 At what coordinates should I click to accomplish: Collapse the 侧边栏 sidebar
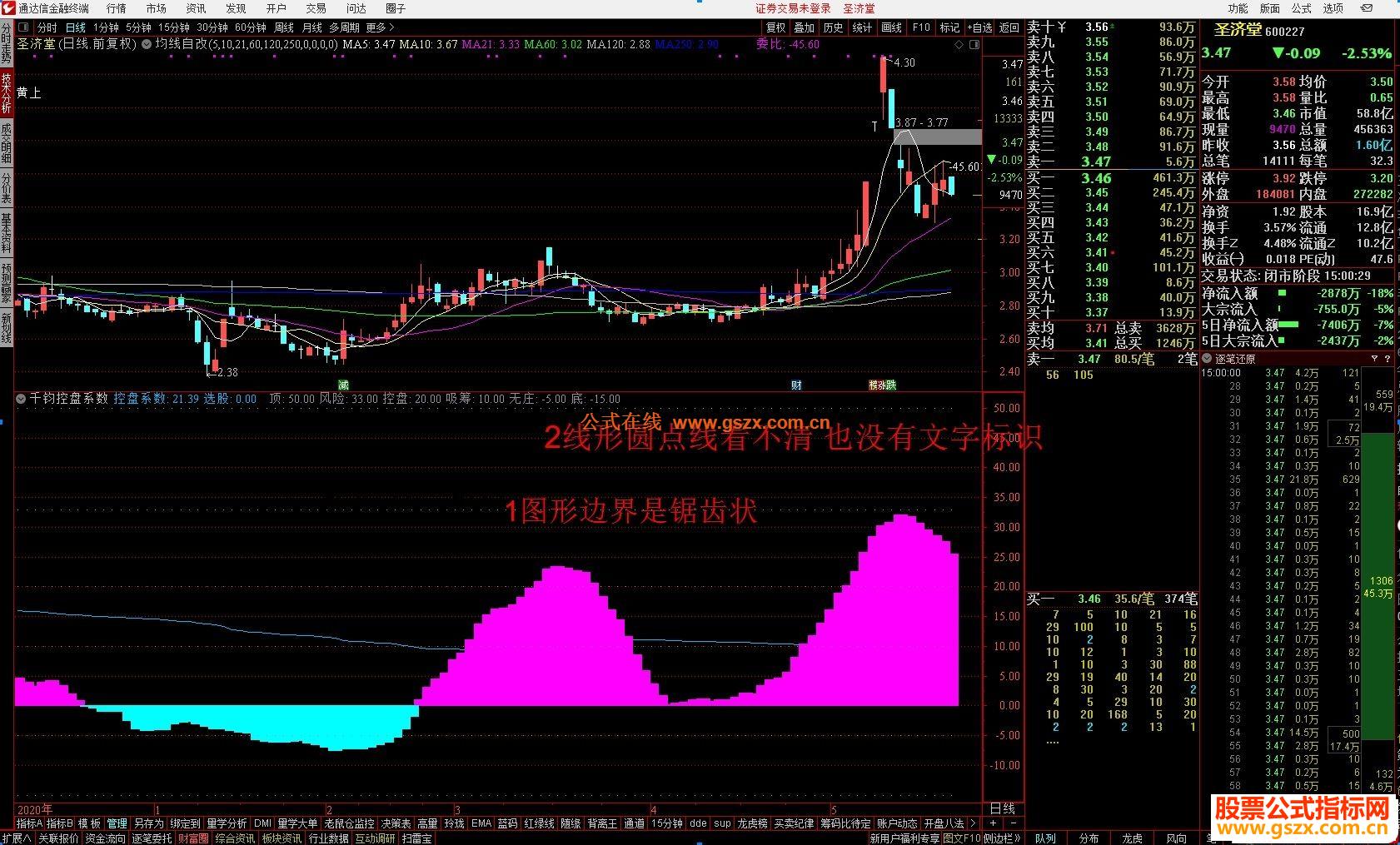(x=1002, y=838)
